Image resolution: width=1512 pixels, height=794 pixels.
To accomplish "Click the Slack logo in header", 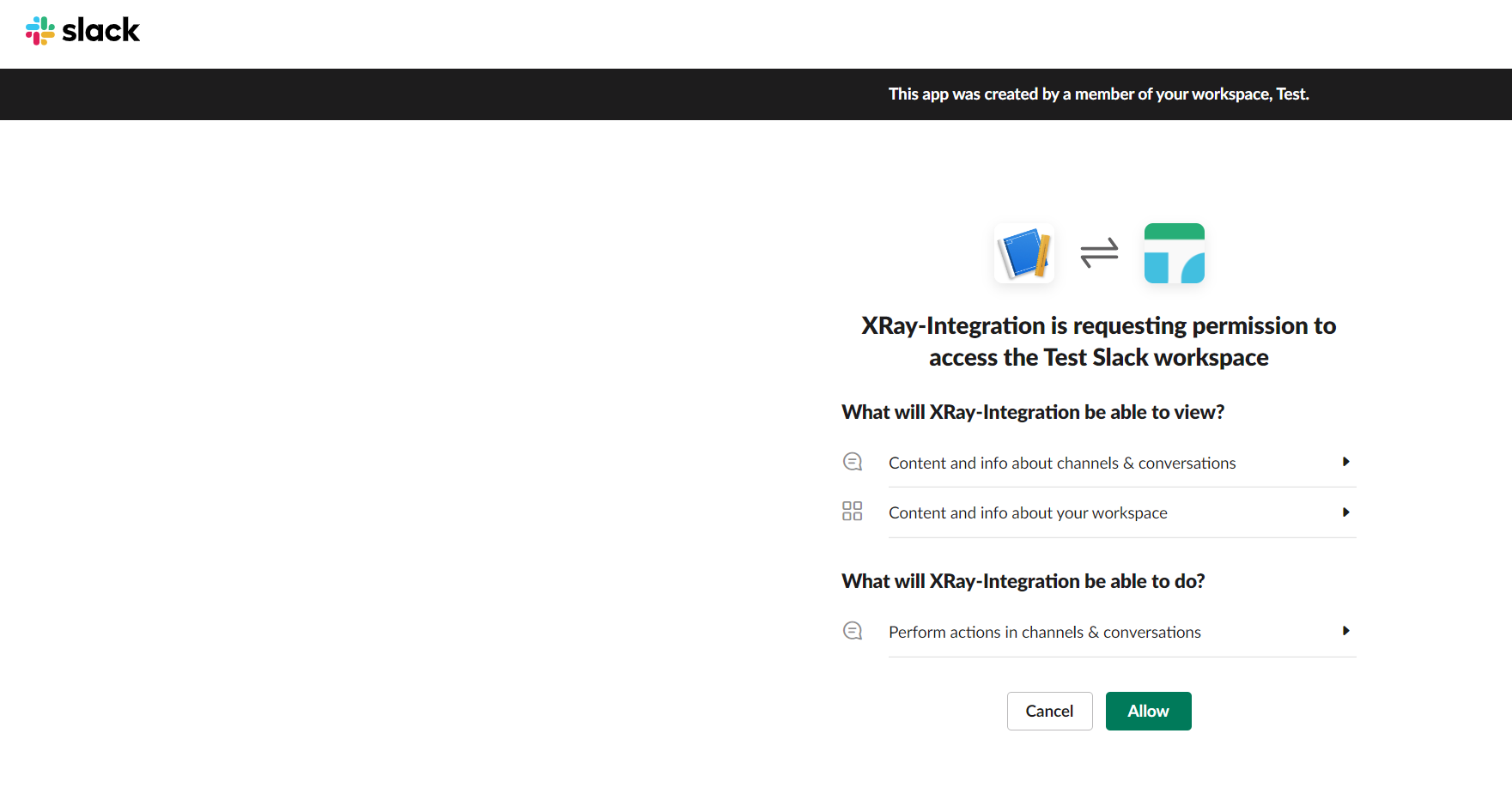I will point(82,31).
